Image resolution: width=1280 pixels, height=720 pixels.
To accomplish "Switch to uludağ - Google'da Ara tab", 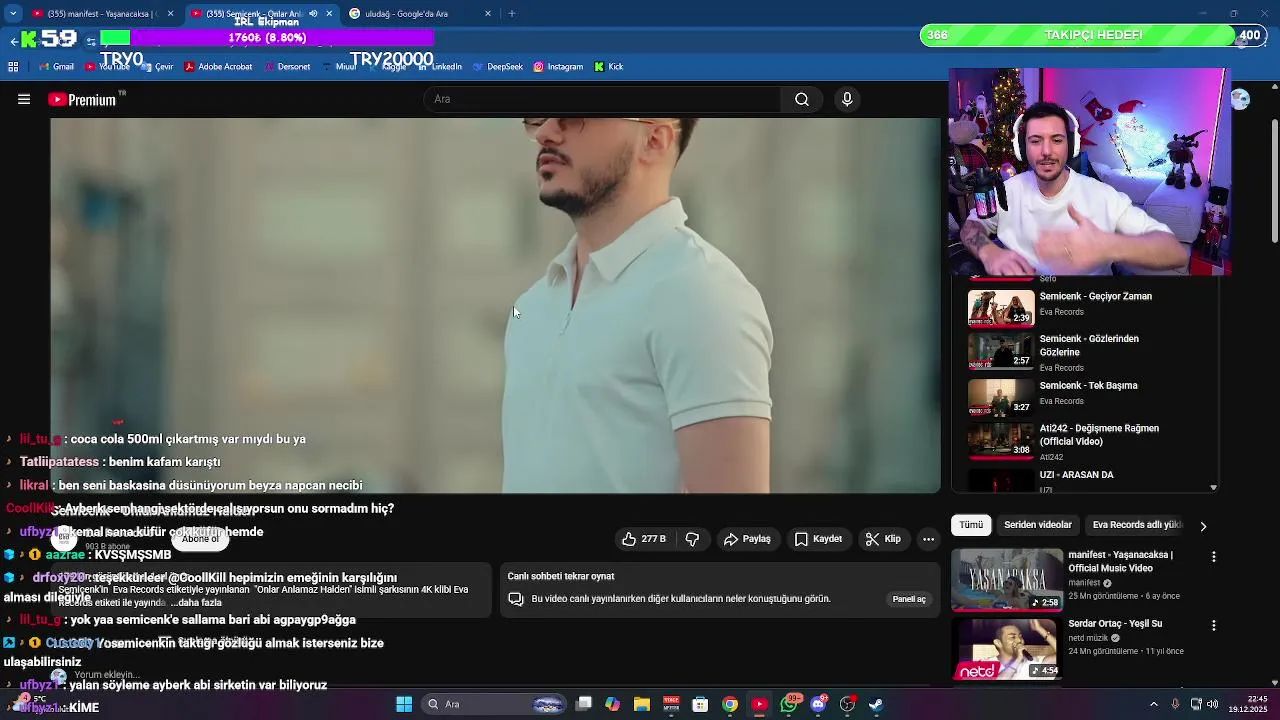I will (418, 14).
